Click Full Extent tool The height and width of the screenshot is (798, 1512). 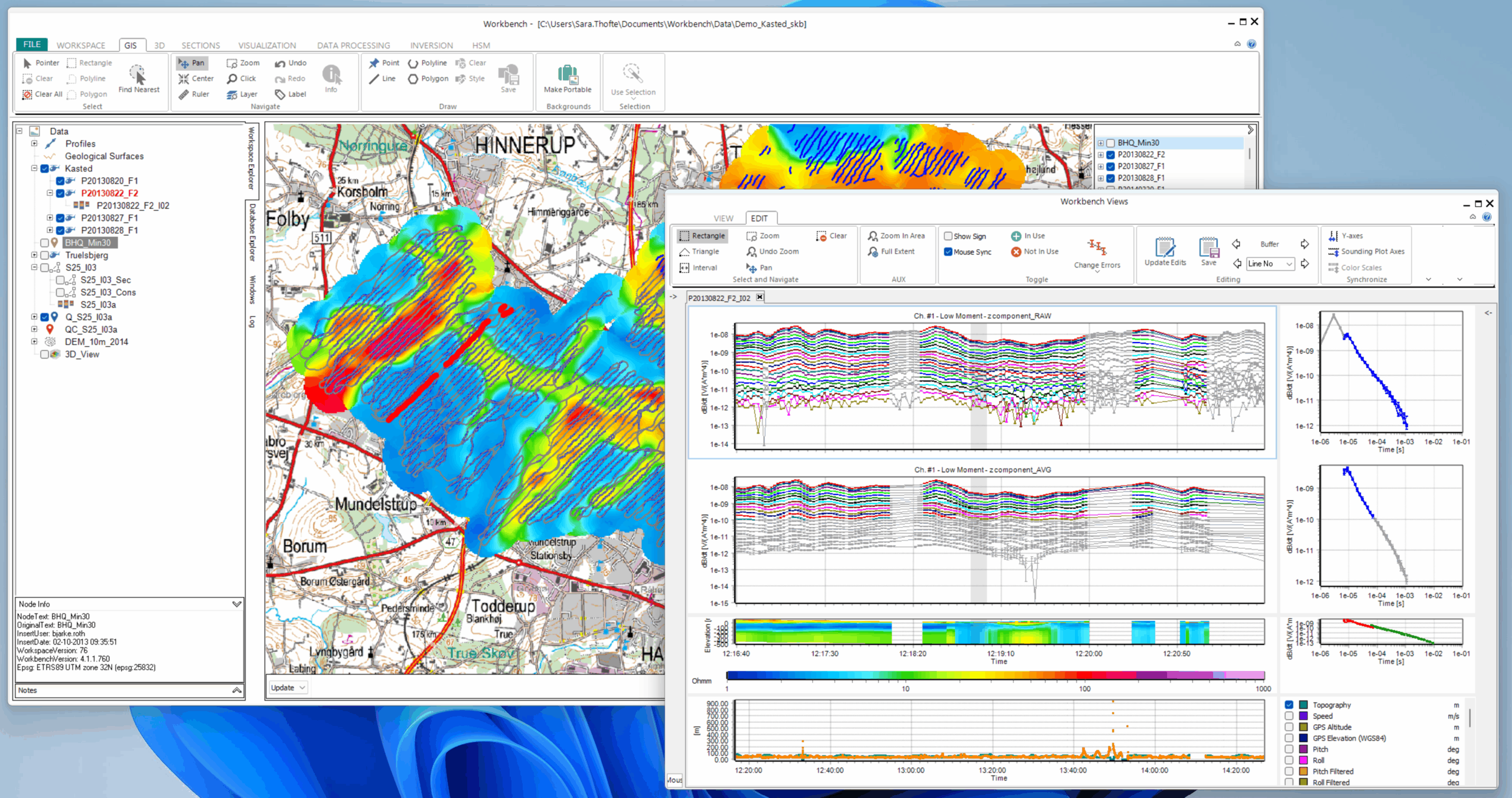coord(891,251)
